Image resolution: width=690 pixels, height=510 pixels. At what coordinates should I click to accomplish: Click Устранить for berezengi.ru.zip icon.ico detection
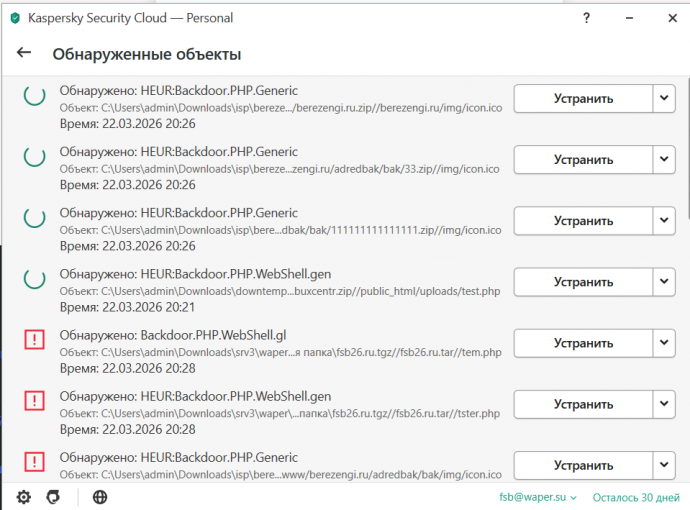pos(583,98)
